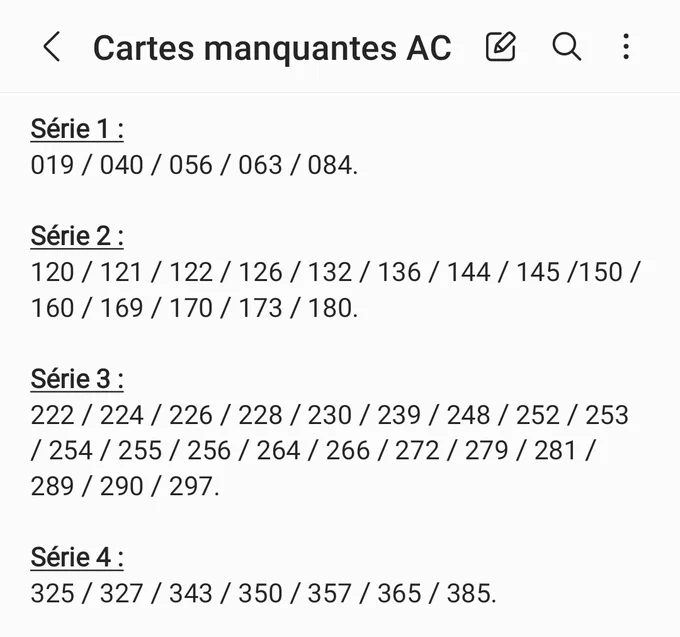This screenshot has height=637, width=680.
Task: Open search with the magnifier icon
Action: (566, 46)
